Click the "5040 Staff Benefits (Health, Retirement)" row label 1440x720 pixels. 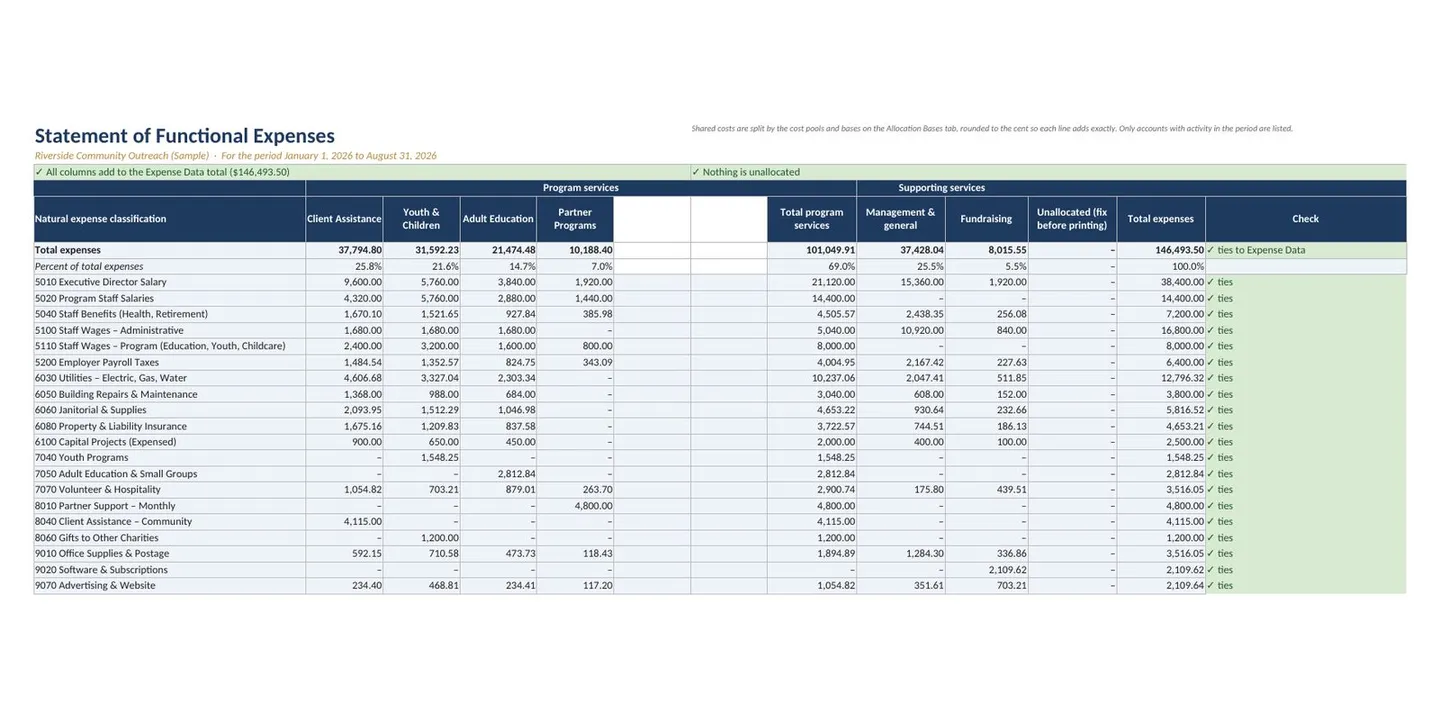tap(122, 314)
